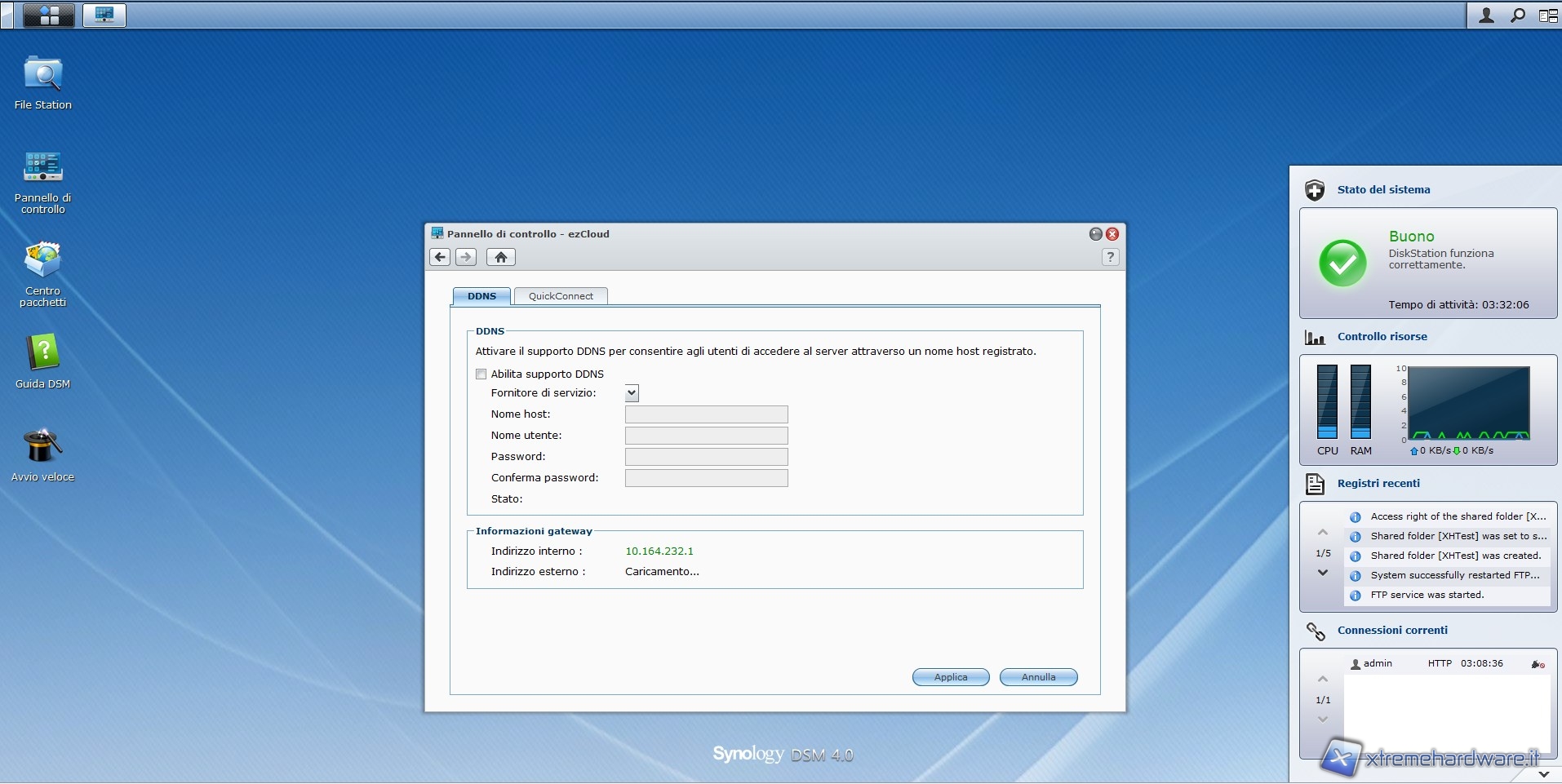Click the Applica button
The height and width of the screenshot is (784, 1562).
coord(951,677)
